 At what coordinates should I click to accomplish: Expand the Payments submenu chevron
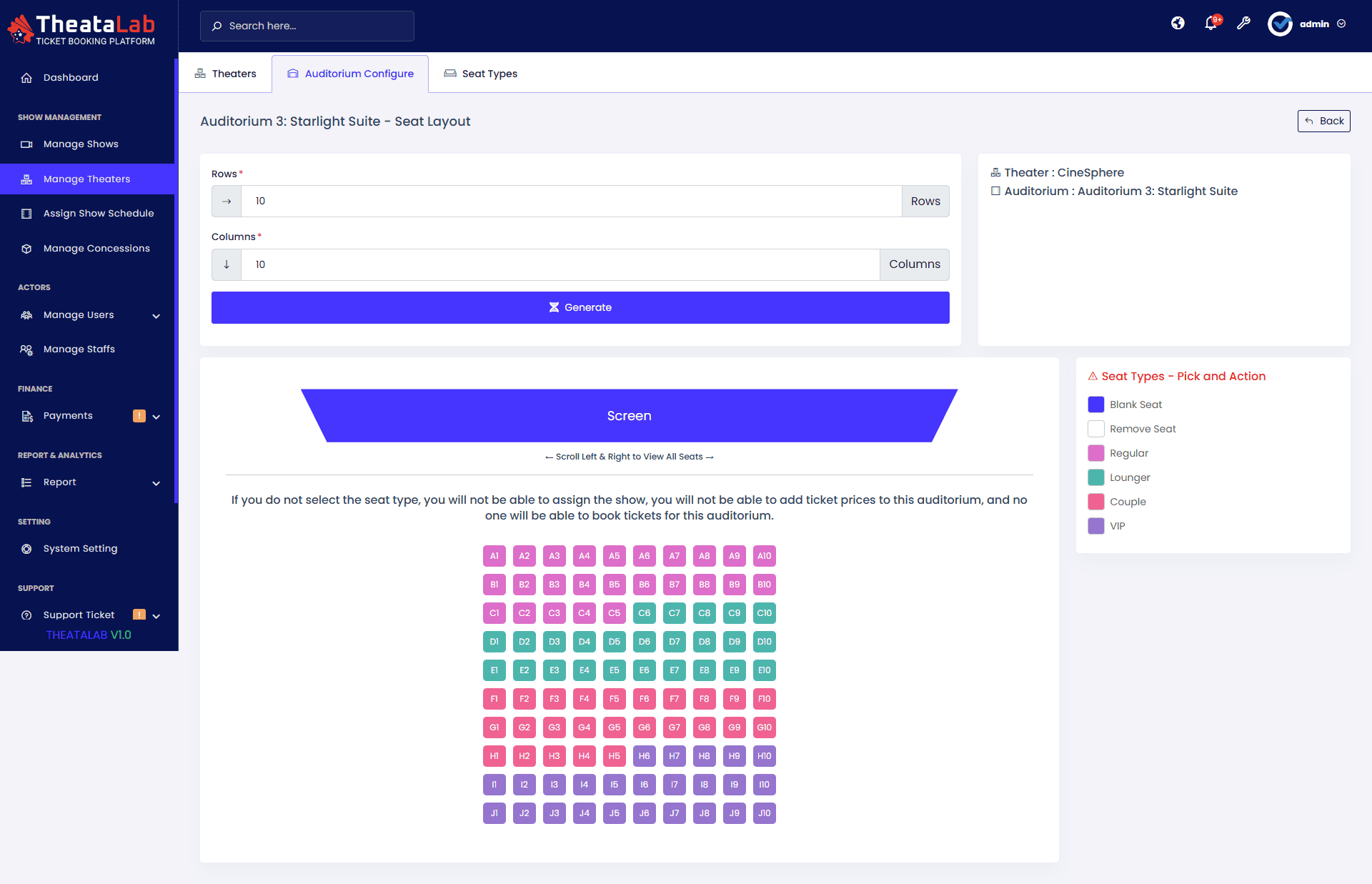156,417
